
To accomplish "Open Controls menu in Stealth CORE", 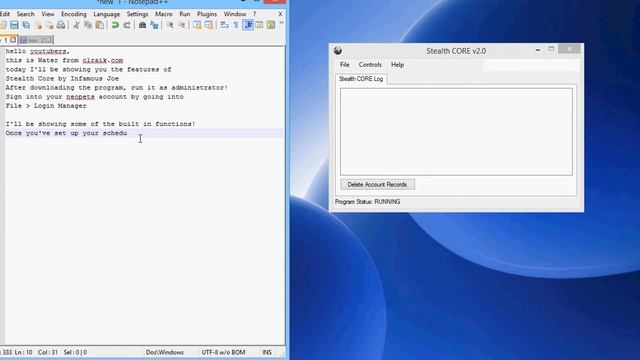I will coord(370,64).
